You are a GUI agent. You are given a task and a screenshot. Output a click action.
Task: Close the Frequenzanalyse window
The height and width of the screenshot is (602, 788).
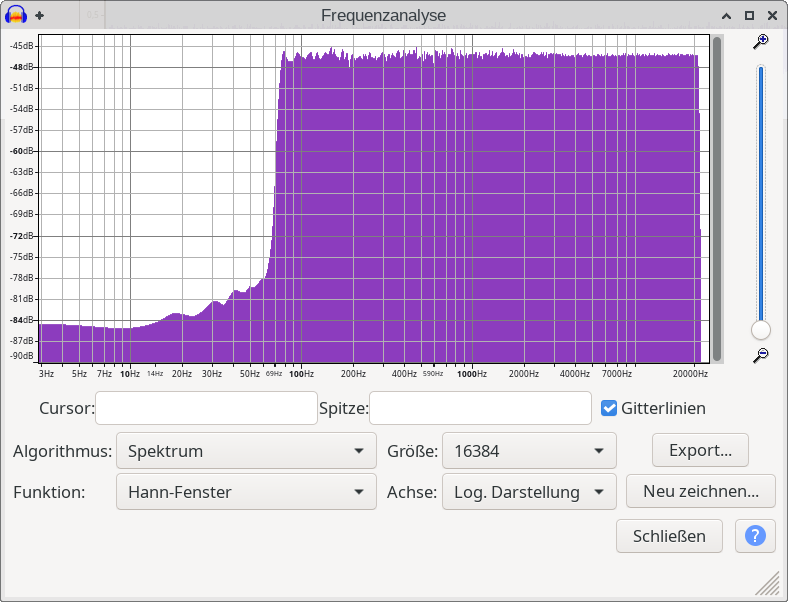tap(771, 15)
